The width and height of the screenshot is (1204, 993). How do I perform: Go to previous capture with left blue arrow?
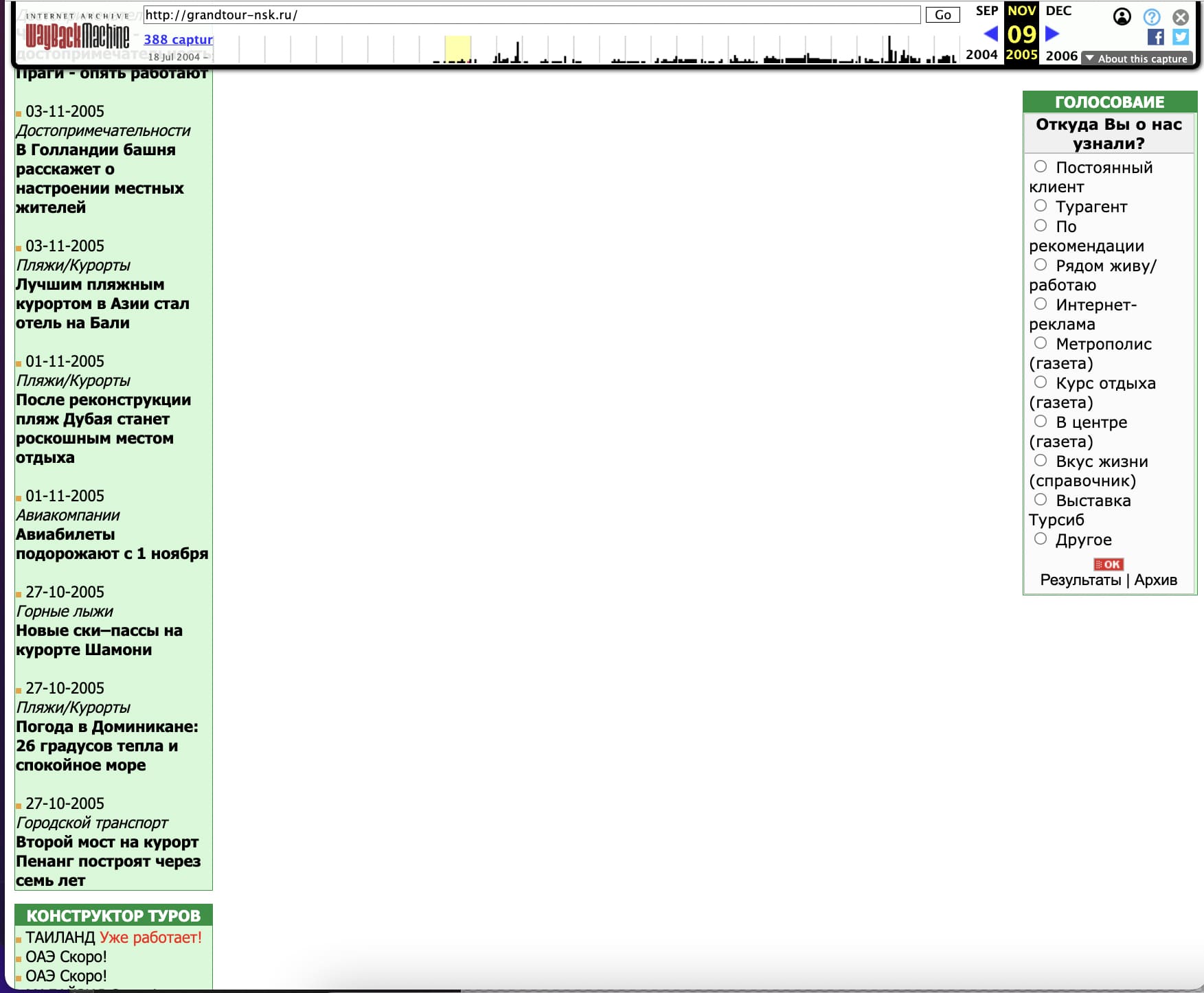pos(990,34)
